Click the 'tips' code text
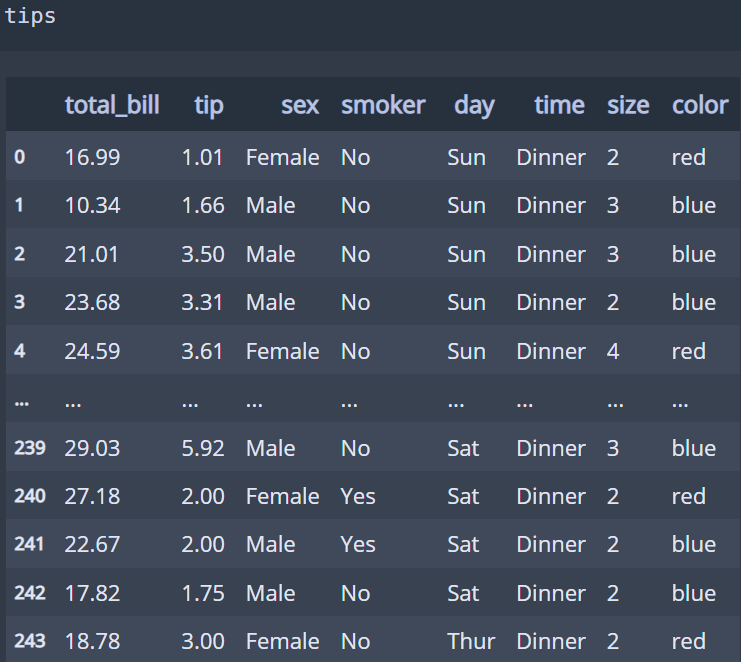 [30, 16]
